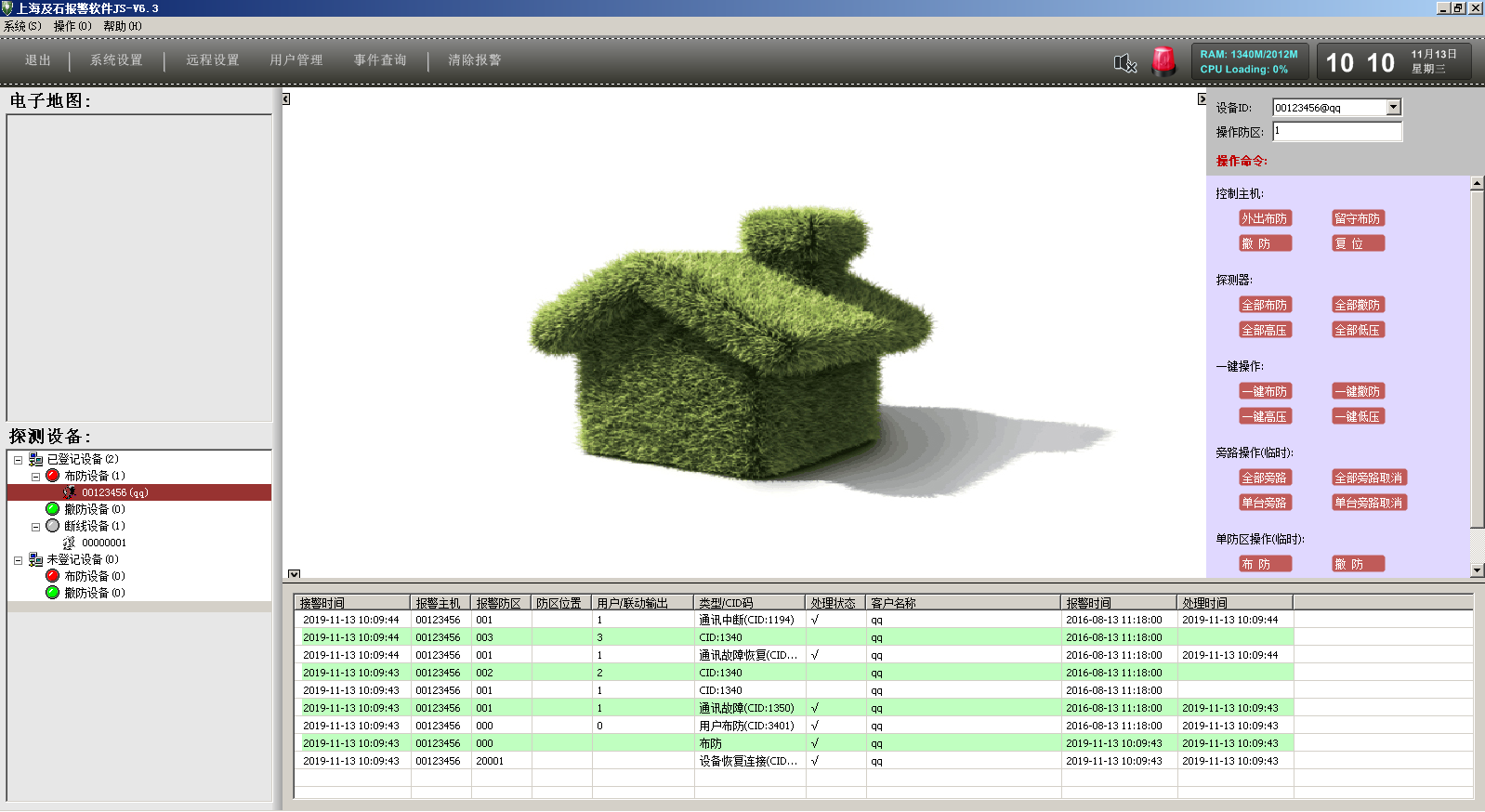Collapse the 已登记设备 (2) tree node
The height and width of the screenshot is (812, 1485).
pyautogui.click(x=18, y=460)
